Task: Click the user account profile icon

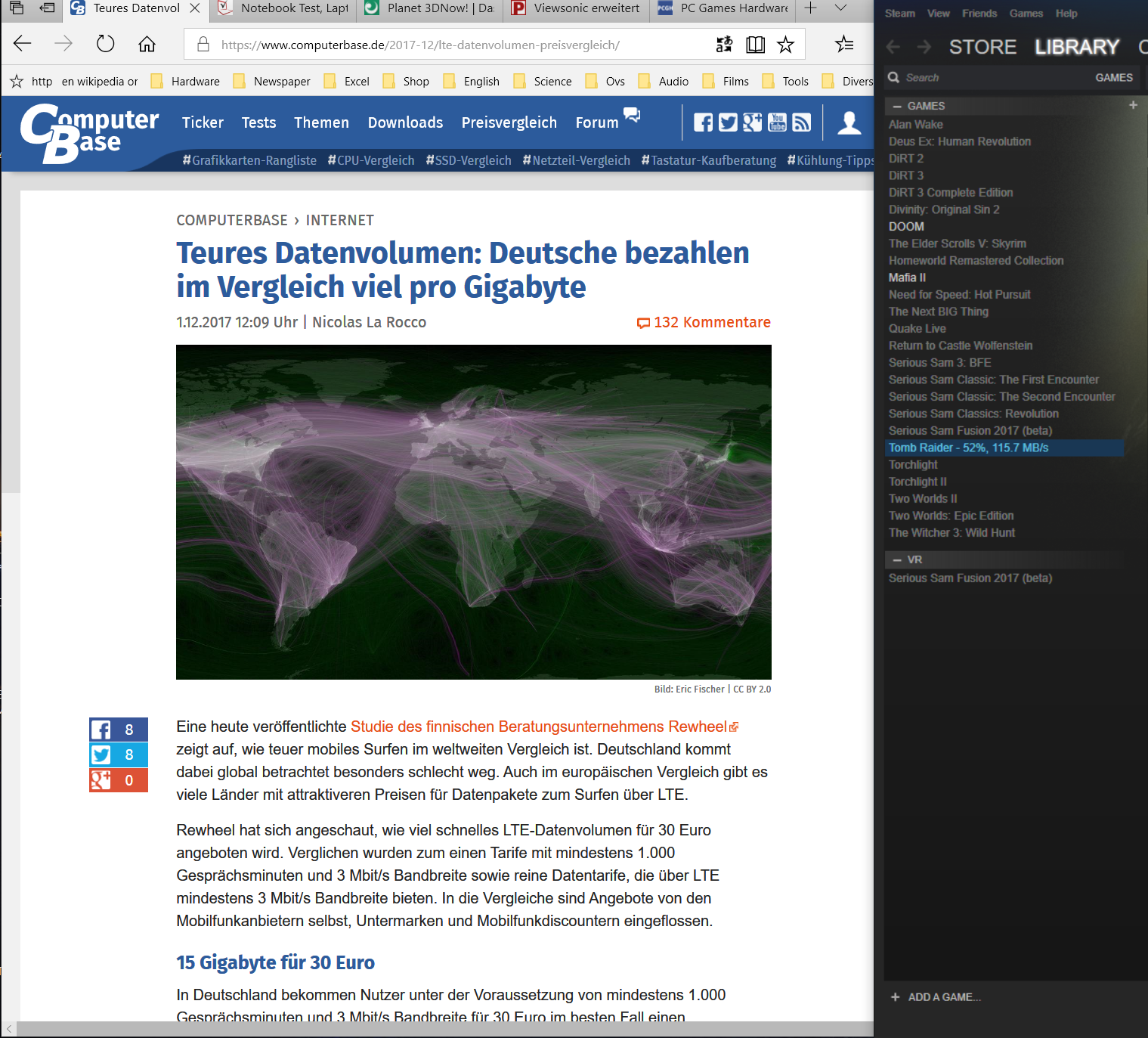Action: [849, 122]
